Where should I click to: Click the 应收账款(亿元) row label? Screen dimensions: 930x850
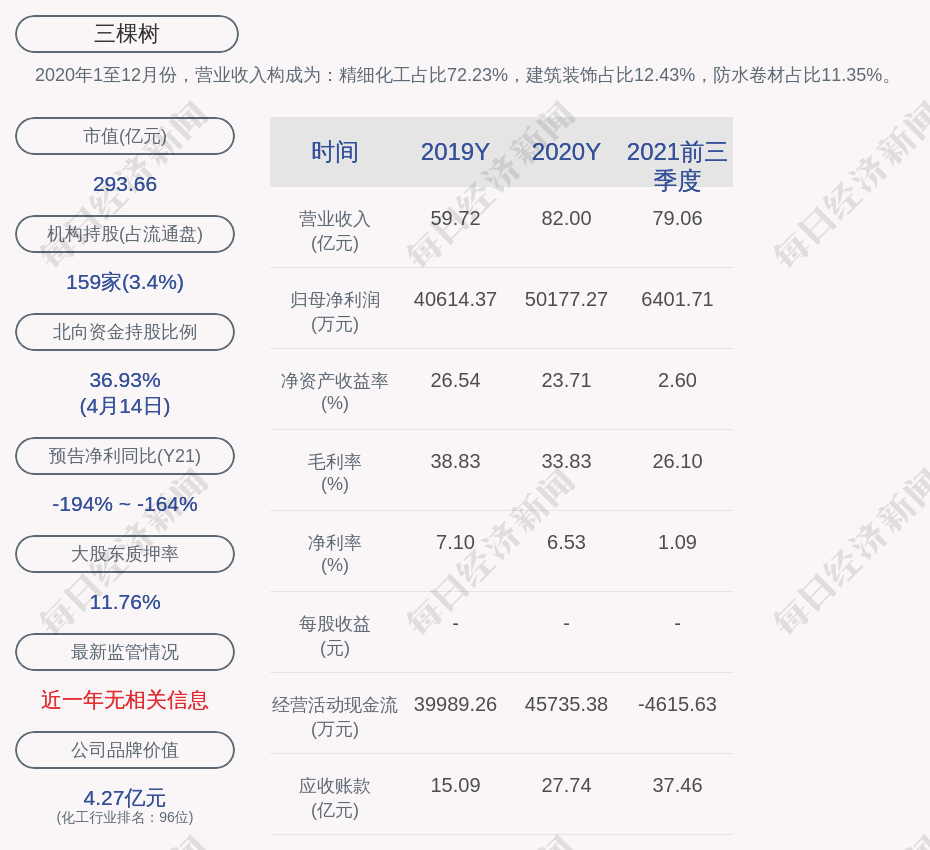click(335, 798)
